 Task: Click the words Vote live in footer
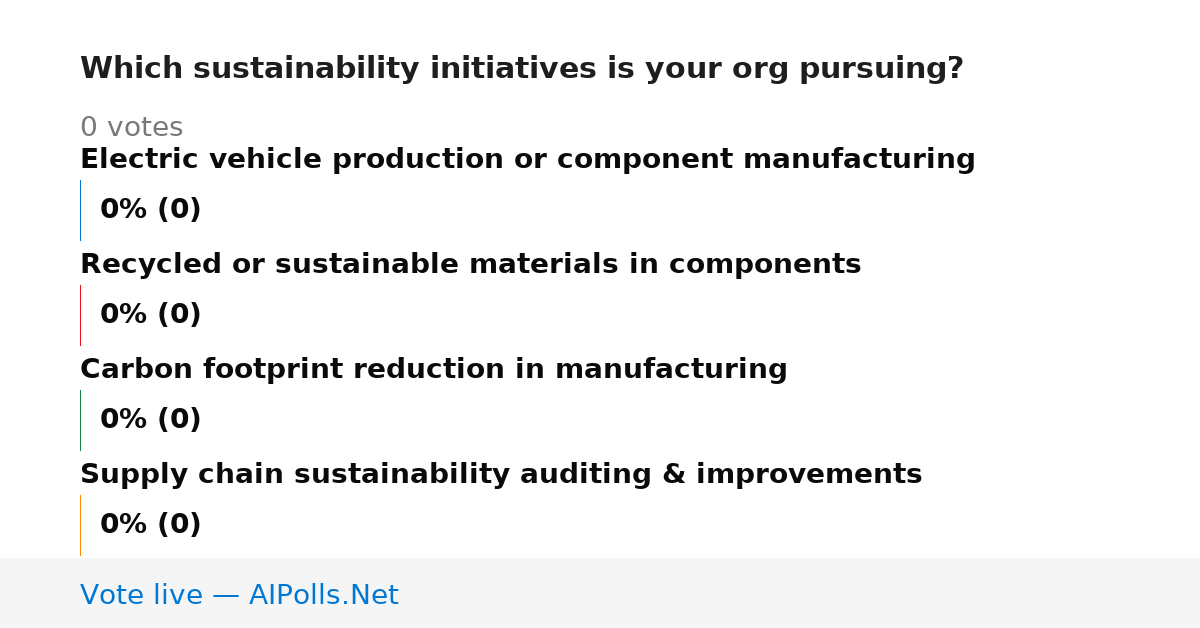click(141, 595)
